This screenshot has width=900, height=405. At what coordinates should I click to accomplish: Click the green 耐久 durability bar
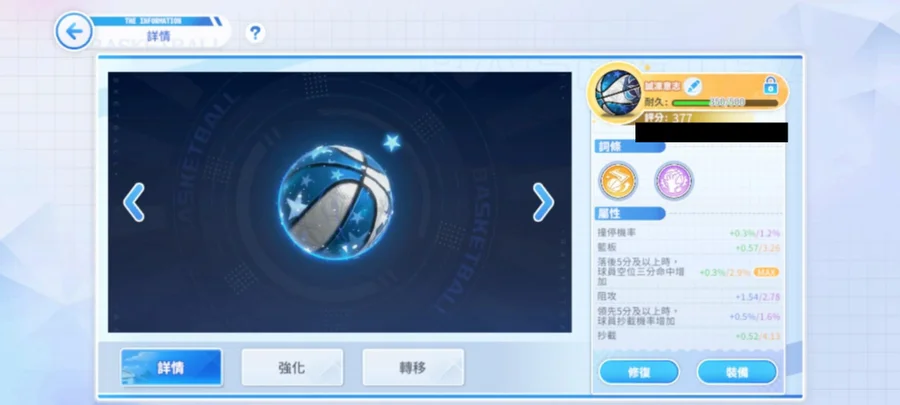[725, 103]
